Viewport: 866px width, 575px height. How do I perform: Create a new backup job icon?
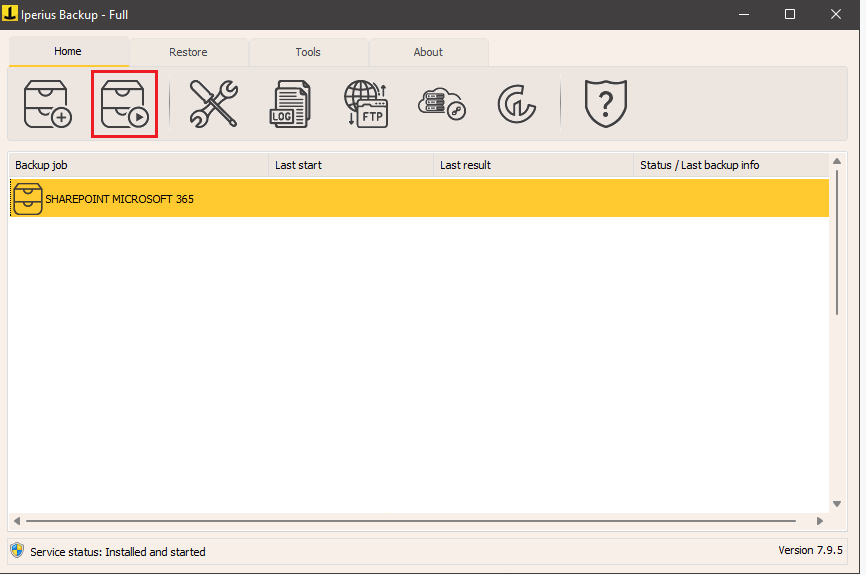click(x=47, y=104)
